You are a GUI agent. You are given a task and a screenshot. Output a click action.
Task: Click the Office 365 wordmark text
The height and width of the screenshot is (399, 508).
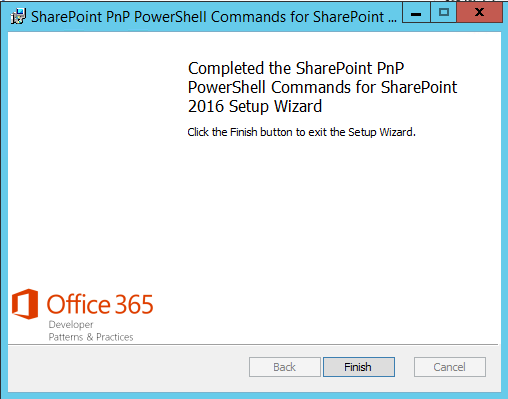(100, 304)
